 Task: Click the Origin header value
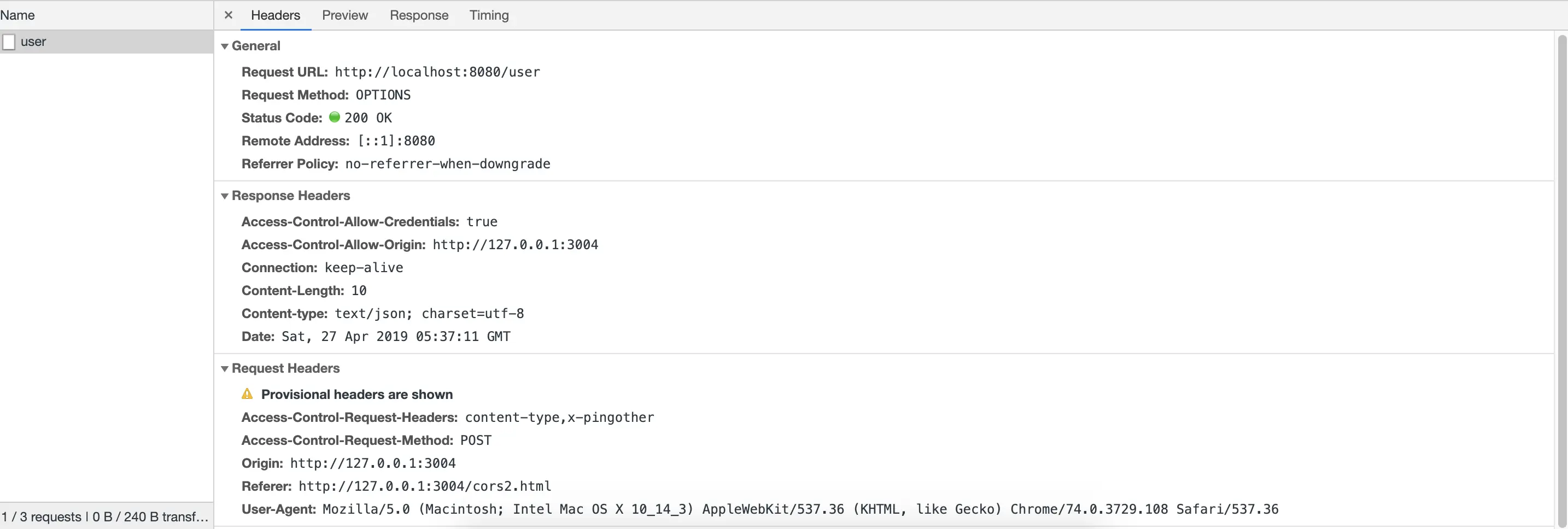tap(372, 463)
